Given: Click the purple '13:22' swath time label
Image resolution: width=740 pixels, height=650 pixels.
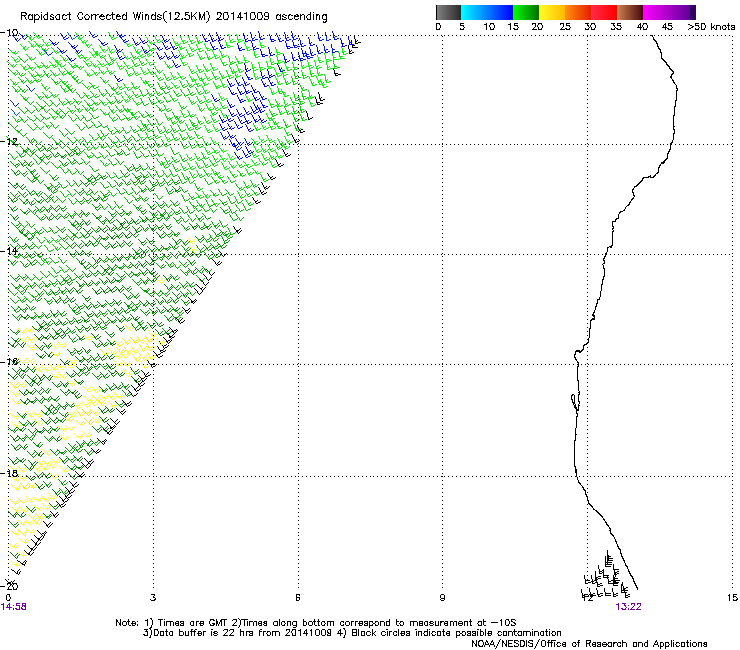Looking at the screenshot, I should click(628, 607).
